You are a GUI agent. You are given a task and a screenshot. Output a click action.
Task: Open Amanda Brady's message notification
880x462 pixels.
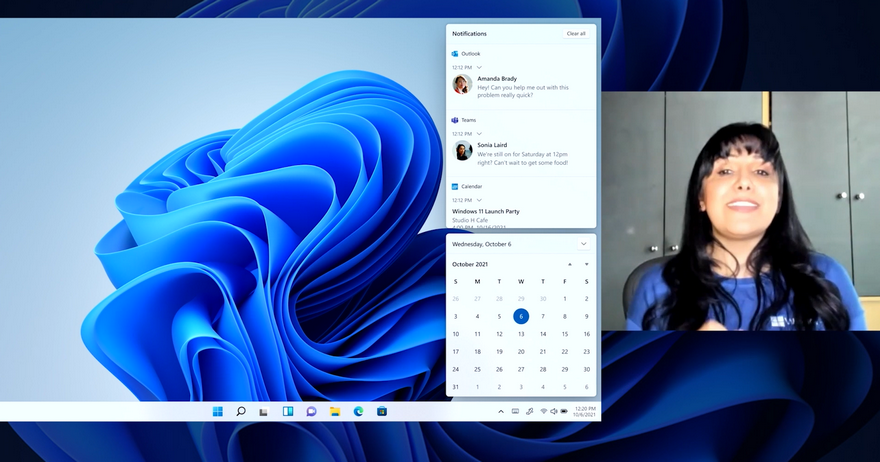coord(521,87)
